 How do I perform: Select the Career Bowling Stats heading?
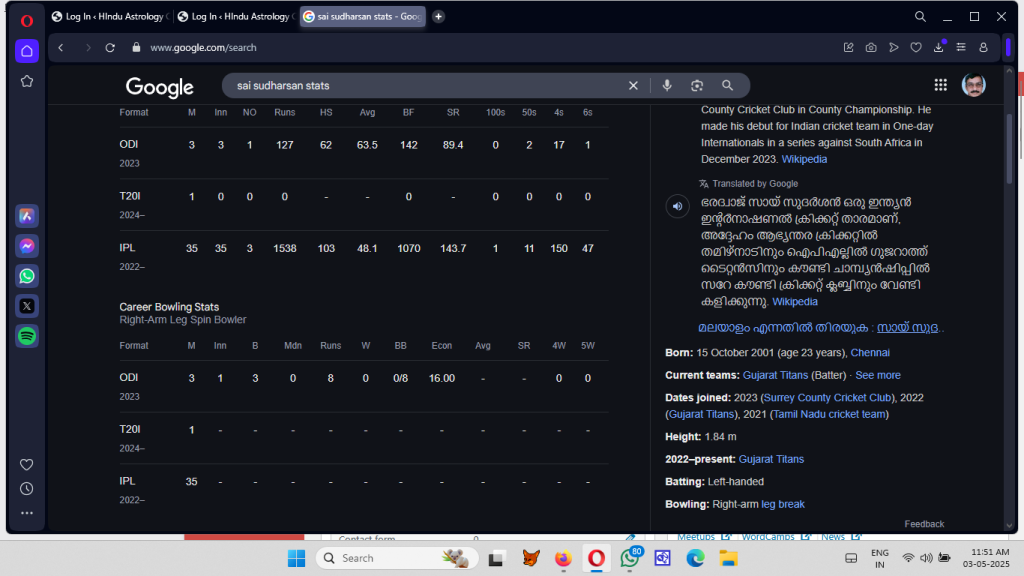[x=169, y=307]
